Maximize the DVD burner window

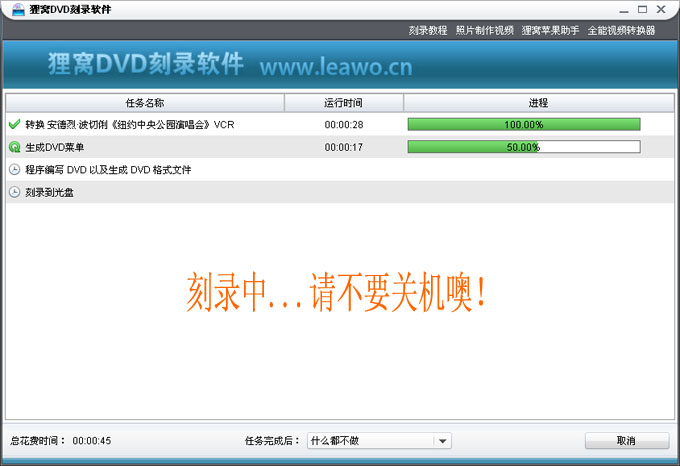pos(642,9)
